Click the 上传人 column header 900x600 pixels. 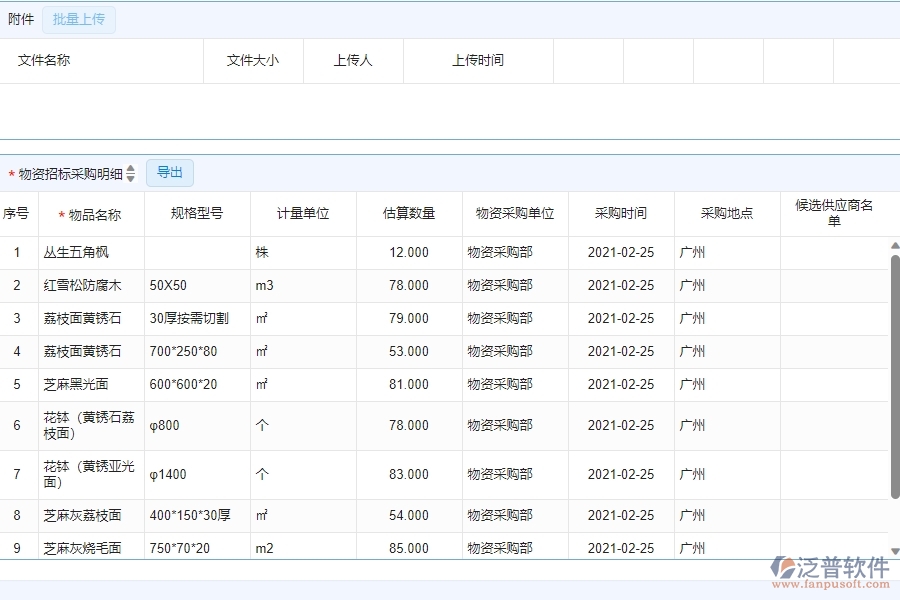coord(350,61)
